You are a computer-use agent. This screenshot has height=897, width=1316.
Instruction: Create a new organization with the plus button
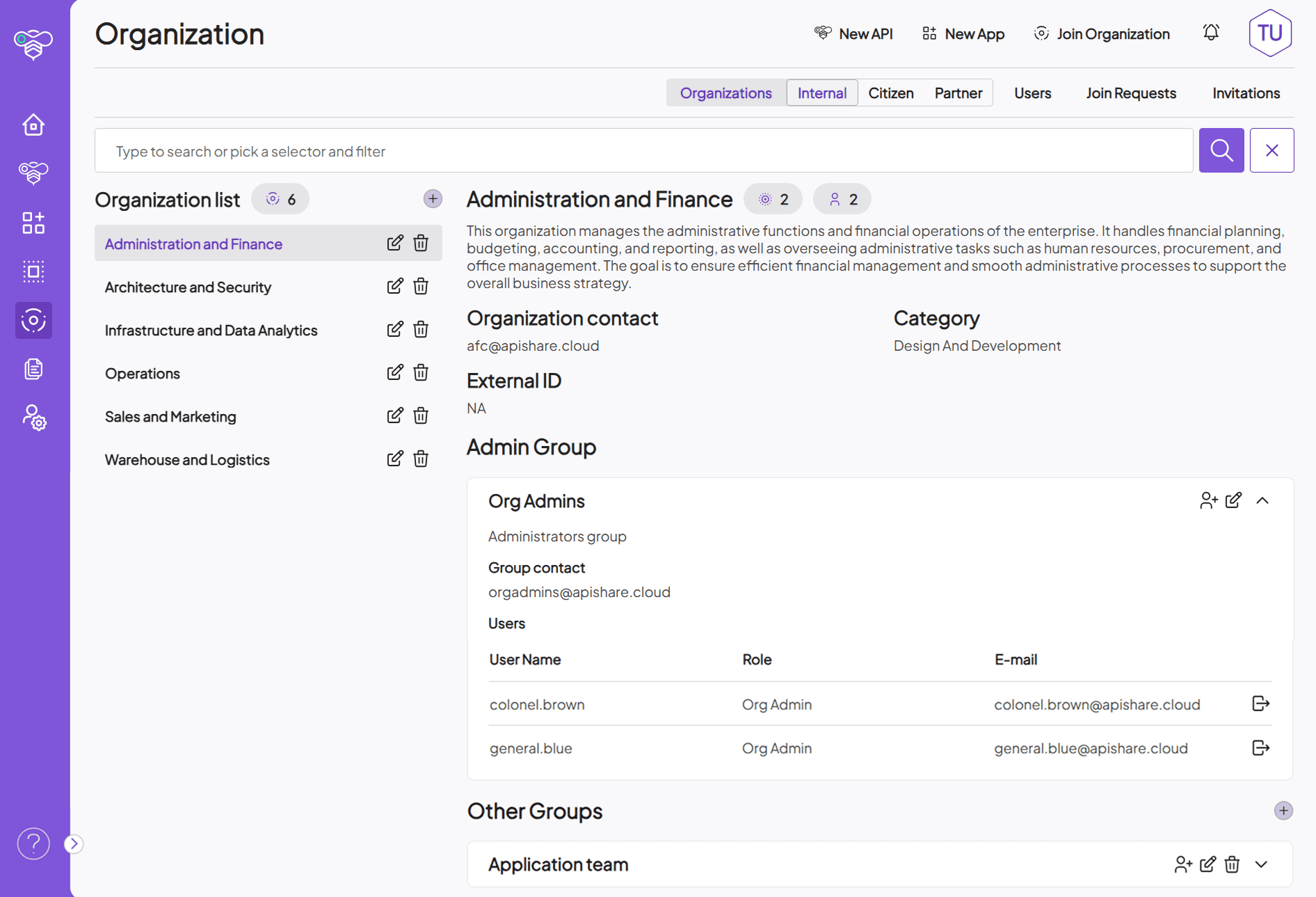click(433, 198)
